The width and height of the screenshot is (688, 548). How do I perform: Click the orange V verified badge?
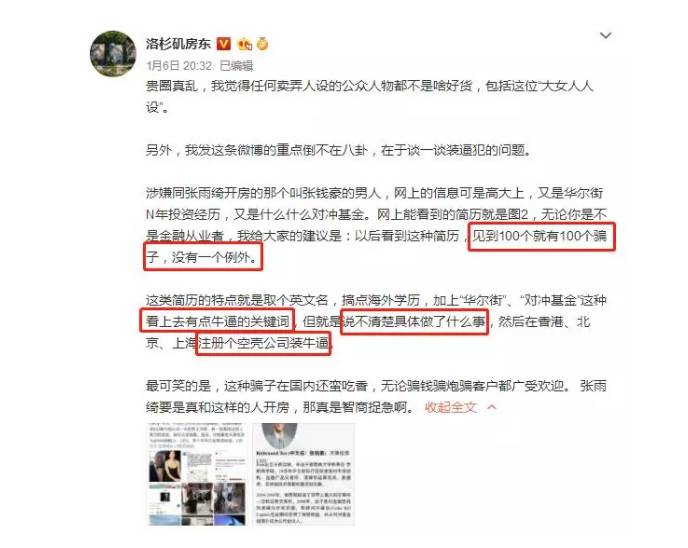pos(224,44)
